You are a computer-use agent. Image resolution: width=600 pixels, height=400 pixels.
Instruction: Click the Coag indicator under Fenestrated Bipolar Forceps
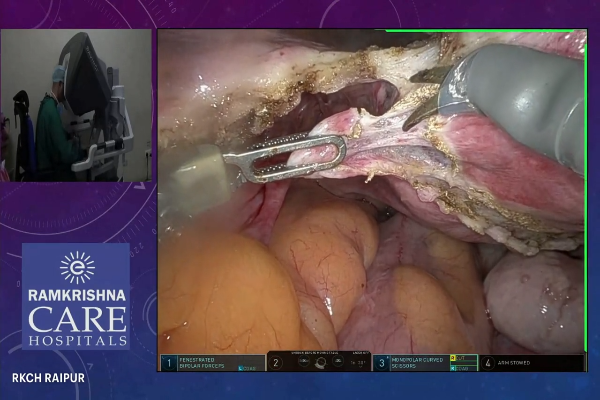pyautogui.click(x=247, y=368)
